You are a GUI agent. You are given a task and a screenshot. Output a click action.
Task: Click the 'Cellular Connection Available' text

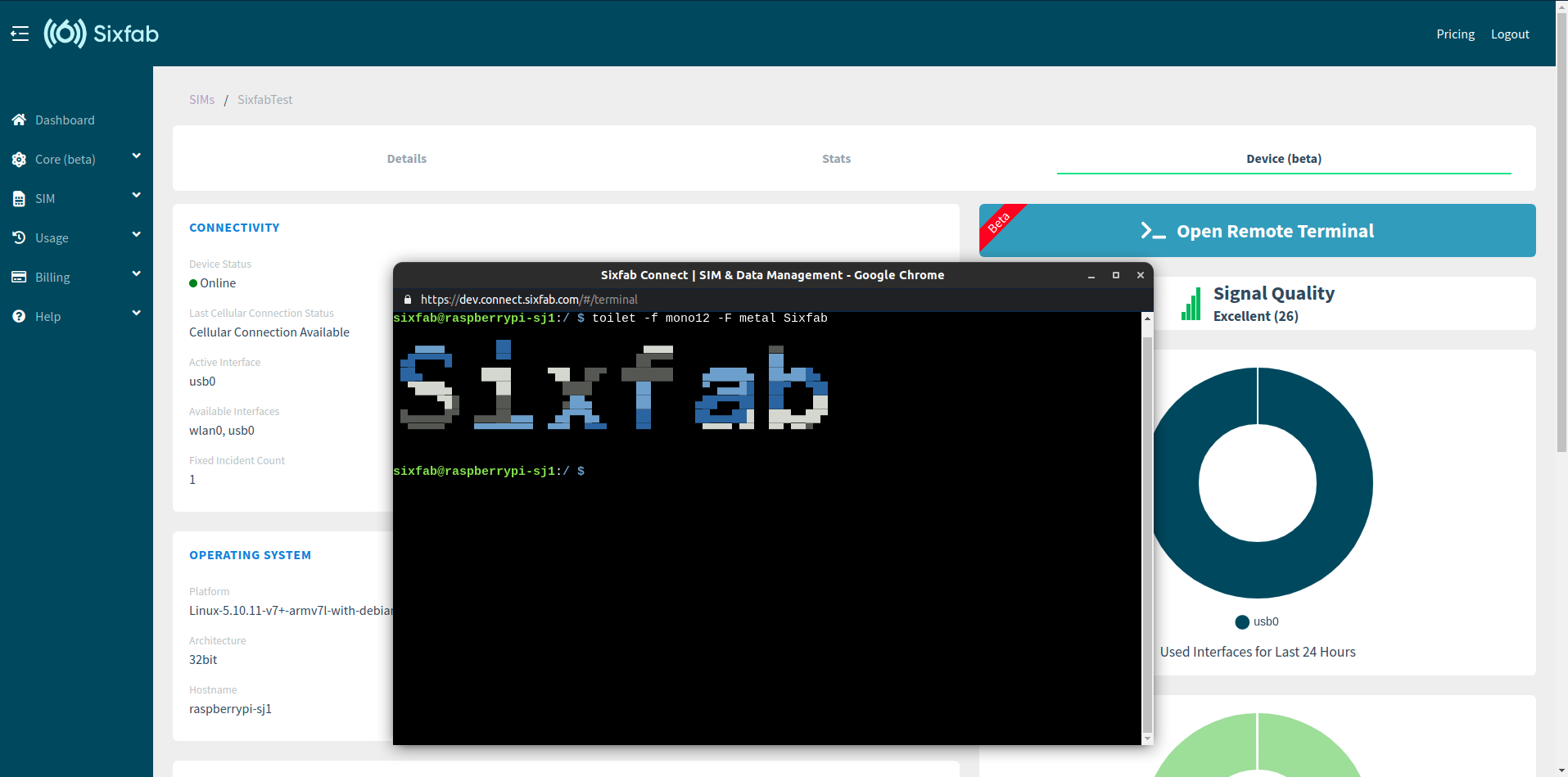click(x=269, y=332)
